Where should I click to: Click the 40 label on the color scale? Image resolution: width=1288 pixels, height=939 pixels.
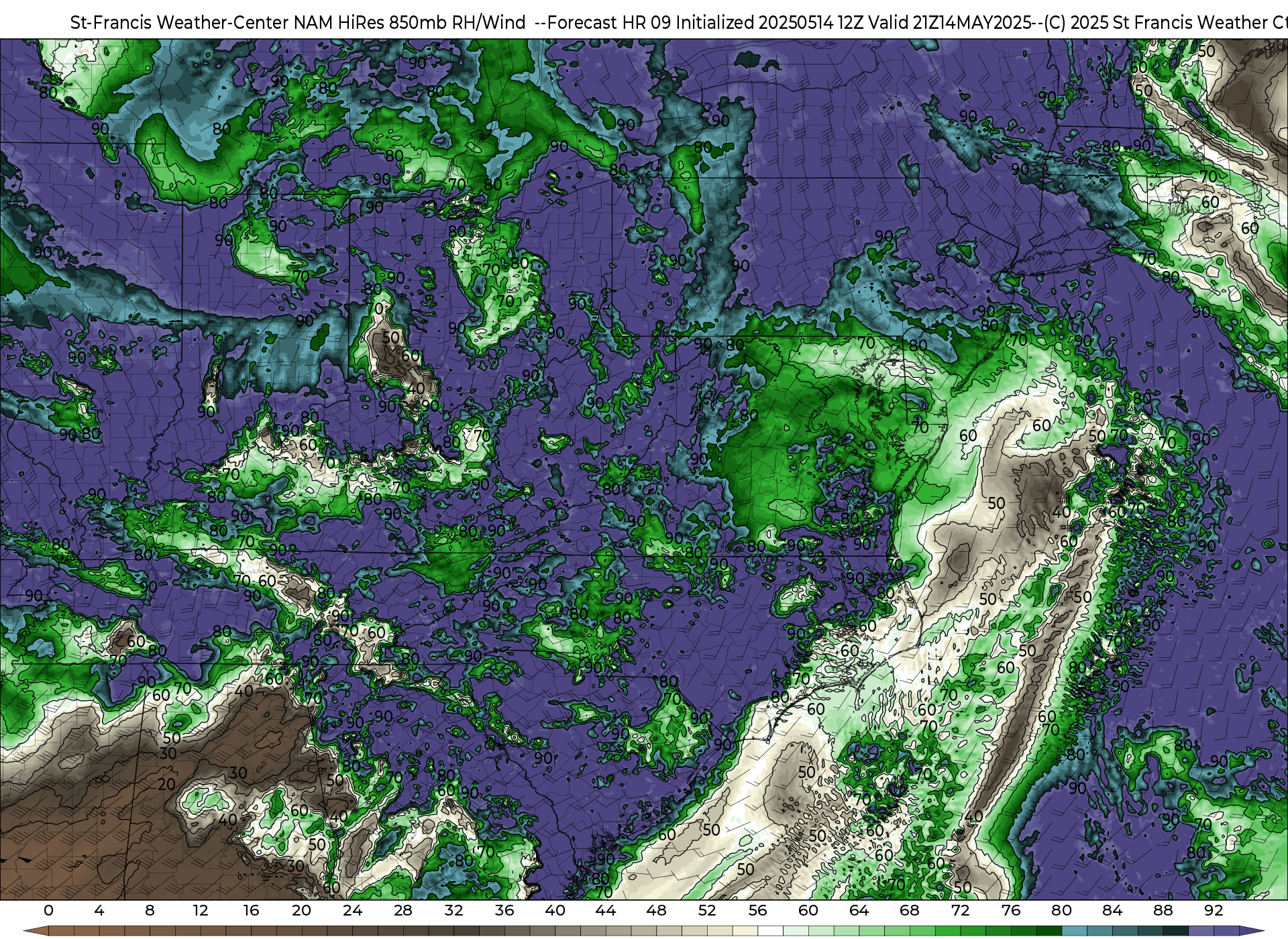tap(555, 910)
